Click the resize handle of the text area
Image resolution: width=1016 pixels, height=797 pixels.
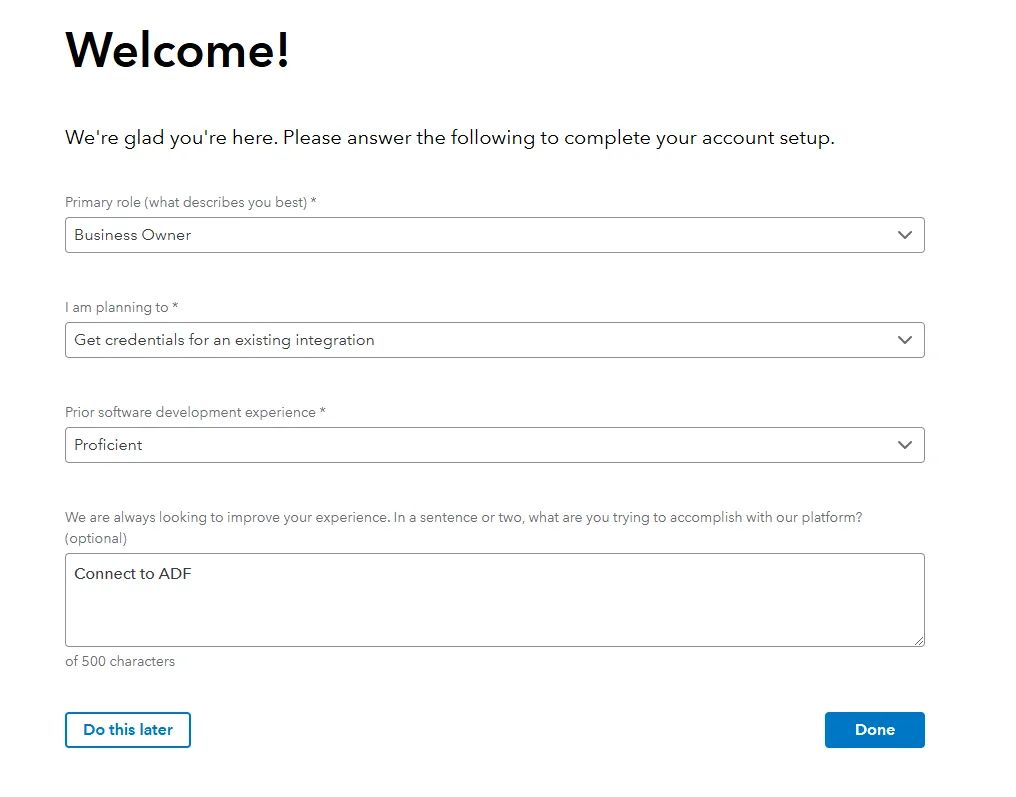919,641
